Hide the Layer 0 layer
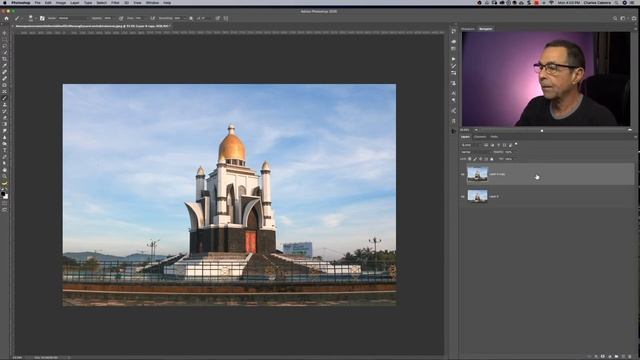640x360 pixels. pos(462,196)
